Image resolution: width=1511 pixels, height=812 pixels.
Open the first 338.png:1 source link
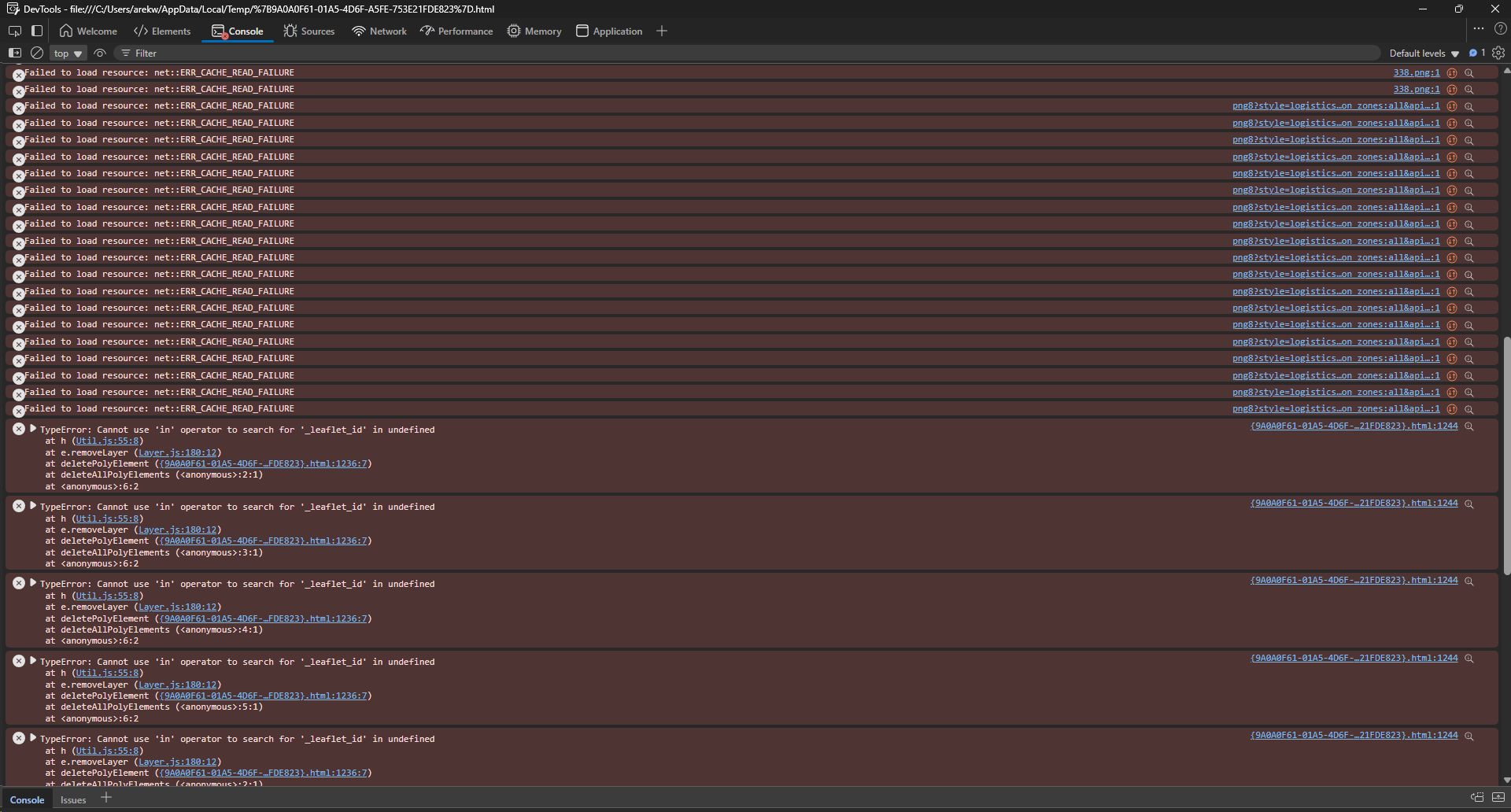(1416, 72)
